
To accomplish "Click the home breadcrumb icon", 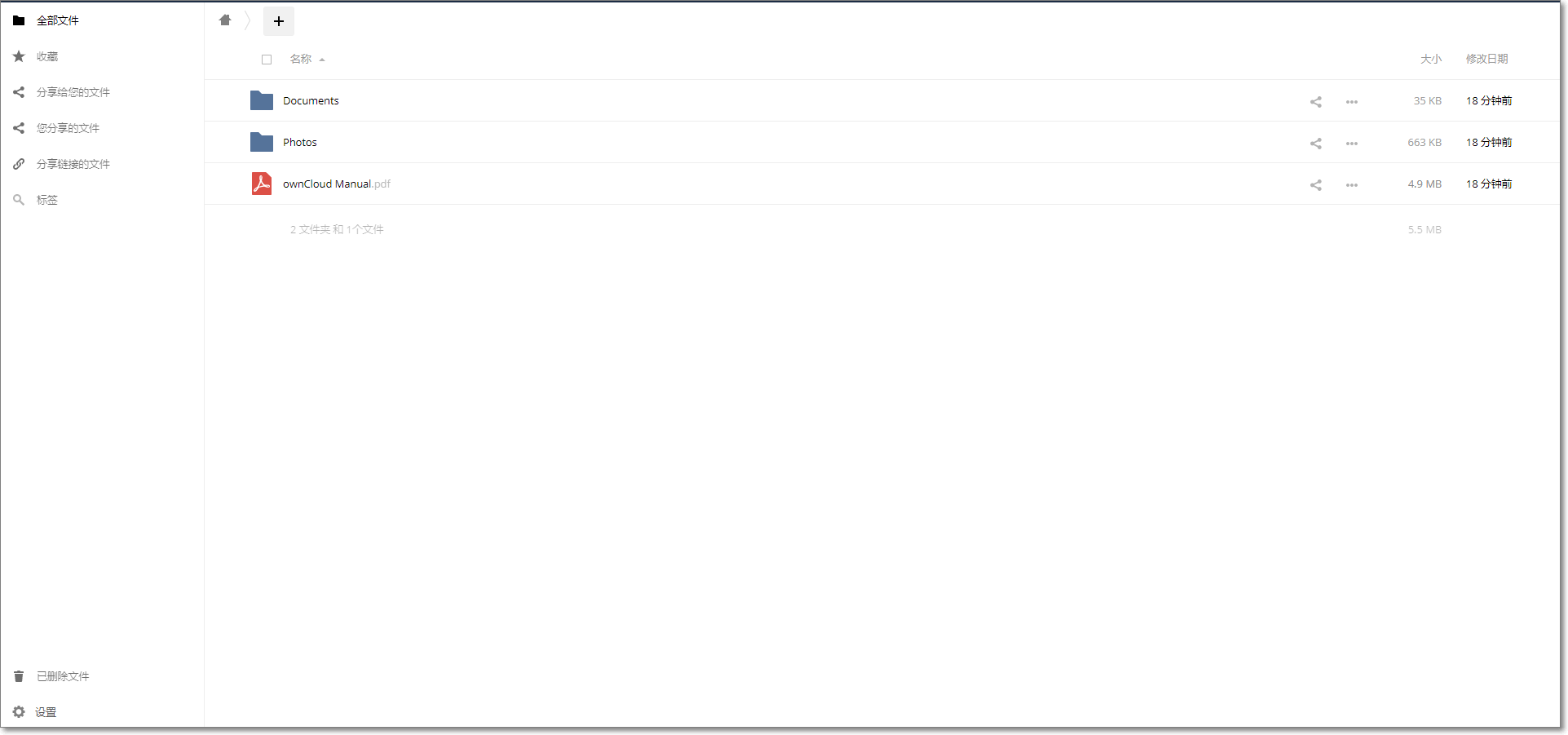I will [x=225, y=20].
